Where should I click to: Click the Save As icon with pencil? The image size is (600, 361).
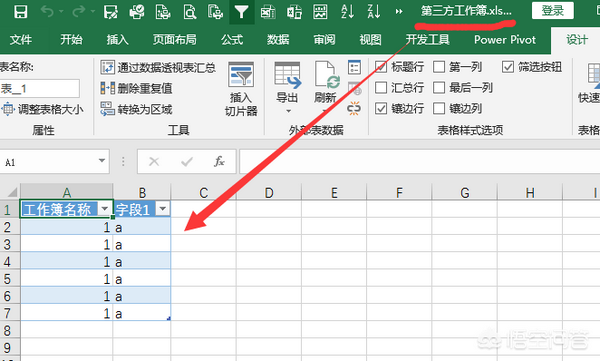point(111,11)
